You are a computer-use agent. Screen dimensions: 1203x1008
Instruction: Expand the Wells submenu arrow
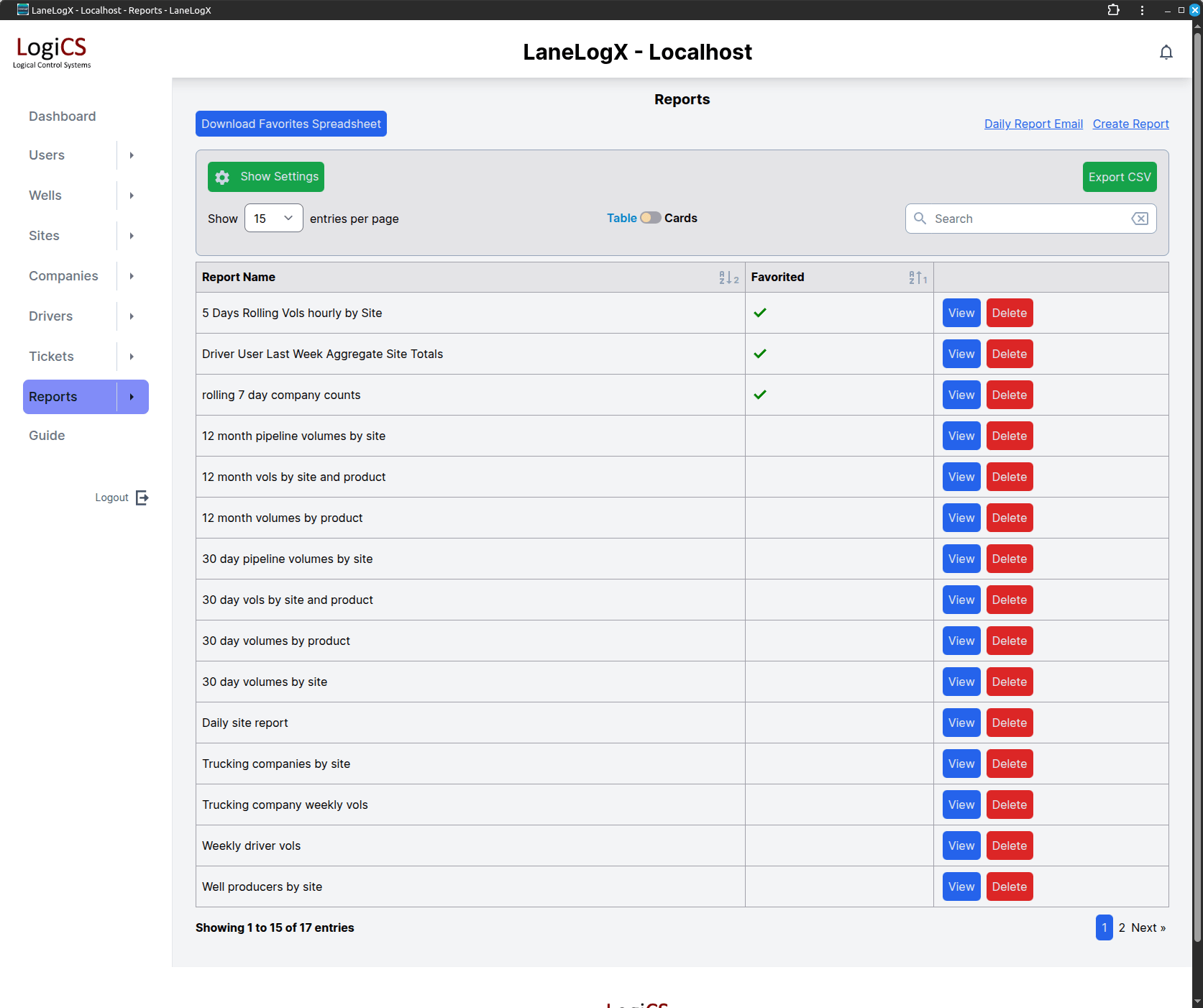[132, 196]
